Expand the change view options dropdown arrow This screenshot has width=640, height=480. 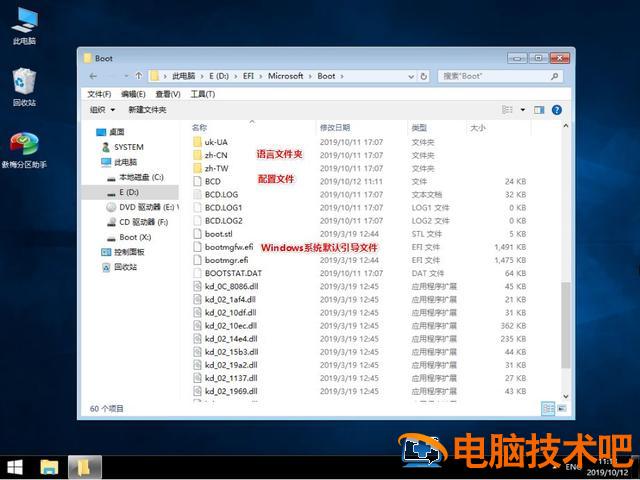click(522, 110)
